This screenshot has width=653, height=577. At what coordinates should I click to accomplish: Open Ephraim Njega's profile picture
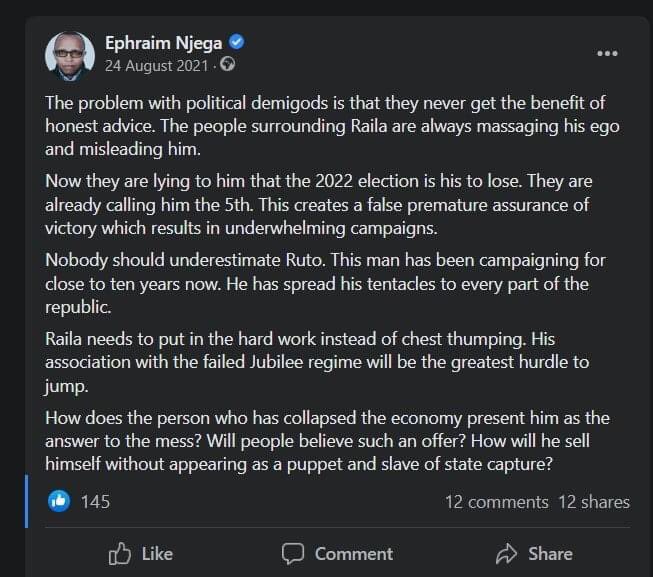70,56
